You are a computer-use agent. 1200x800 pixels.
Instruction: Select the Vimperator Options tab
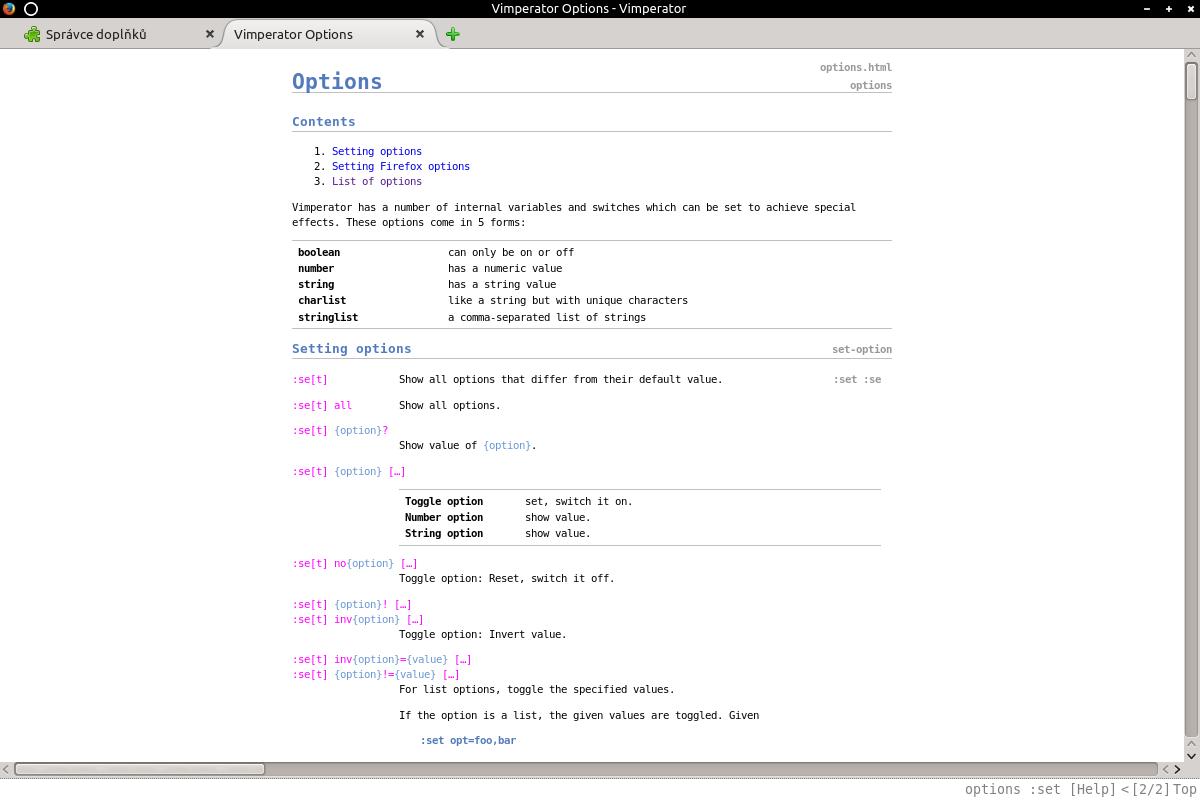tap(328, 34)
